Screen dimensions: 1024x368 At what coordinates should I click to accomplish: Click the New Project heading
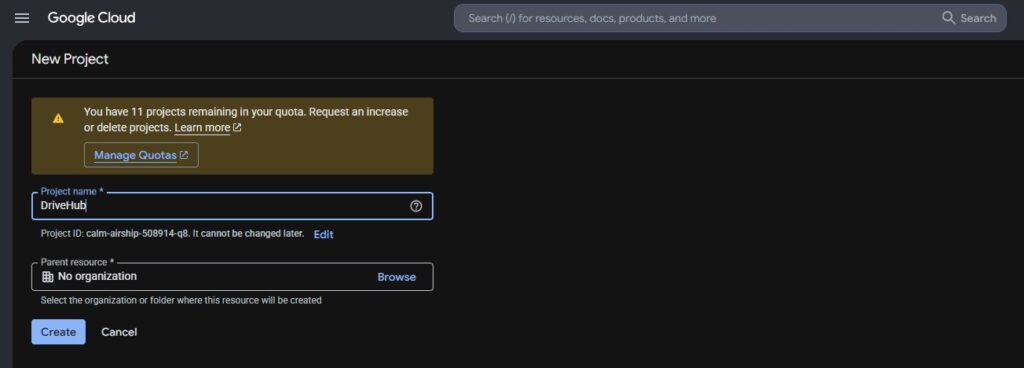click(x=70, y=59)
